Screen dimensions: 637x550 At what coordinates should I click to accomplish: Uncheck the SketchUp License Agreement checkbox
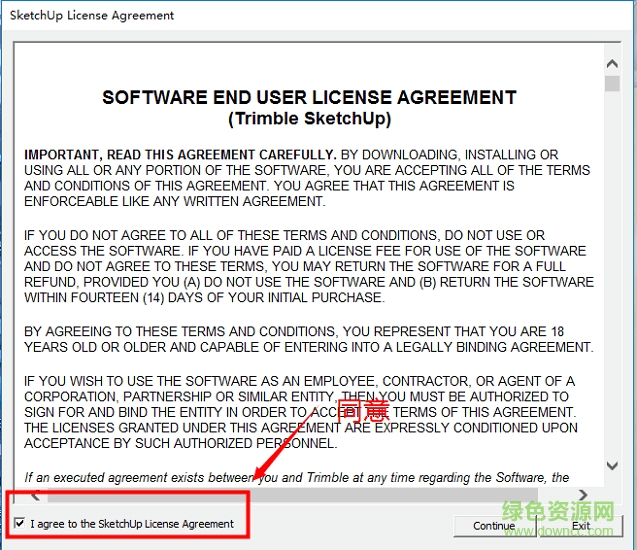19,523
